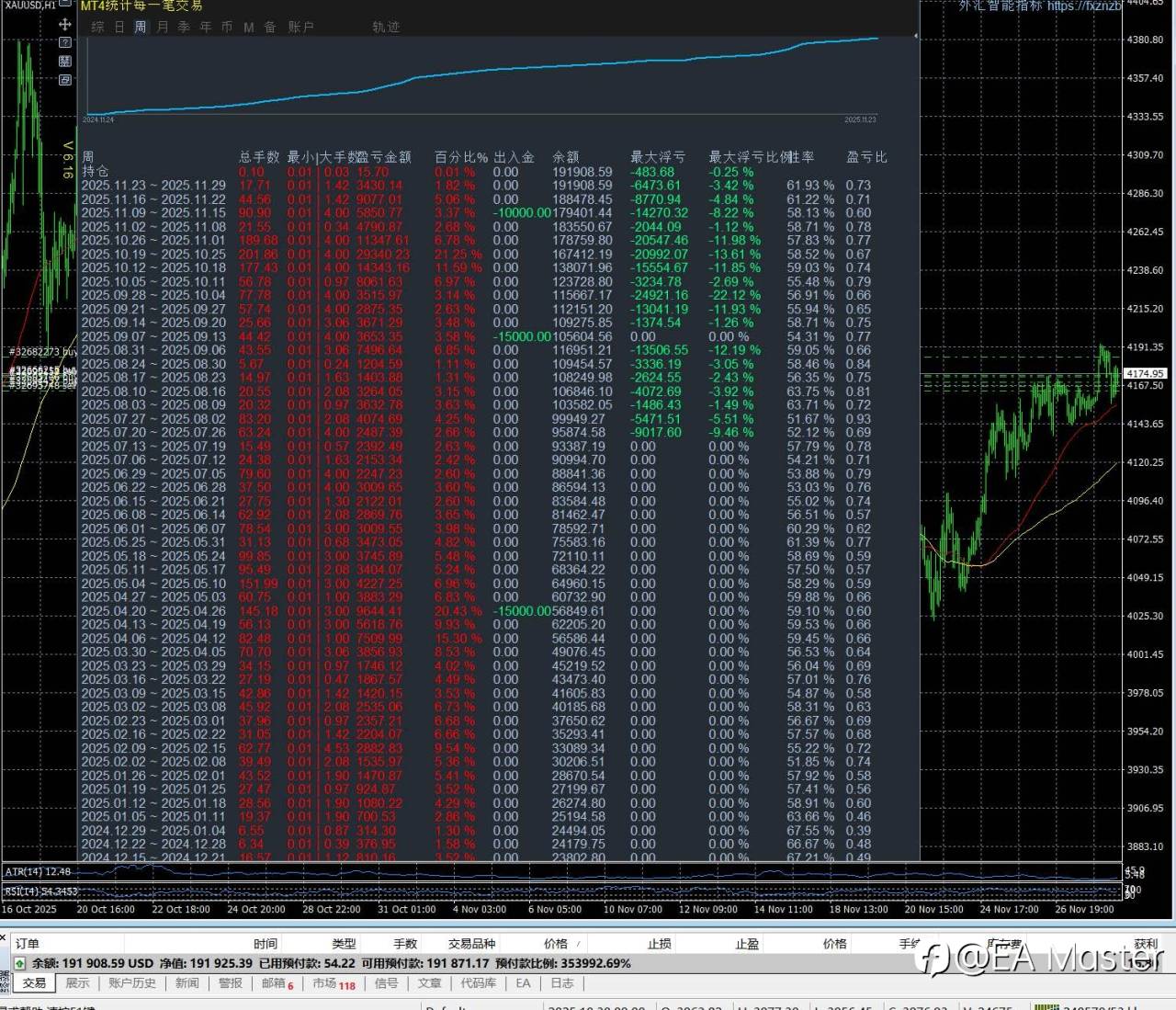Click the MT4统计每一笔交易 panel title
1176x1010 pixels.
coord(141,6)
